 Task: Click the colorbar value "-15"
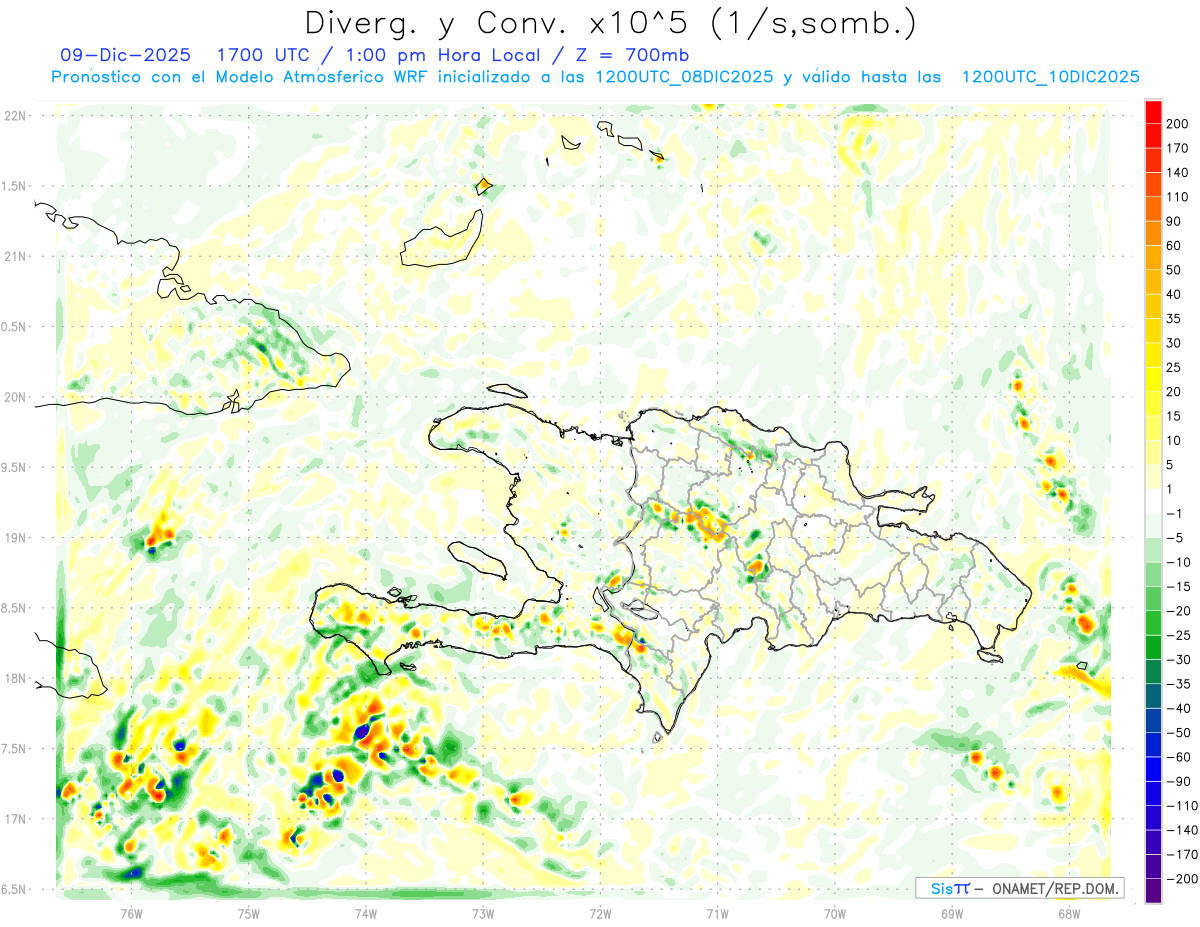coord(1177,587)
